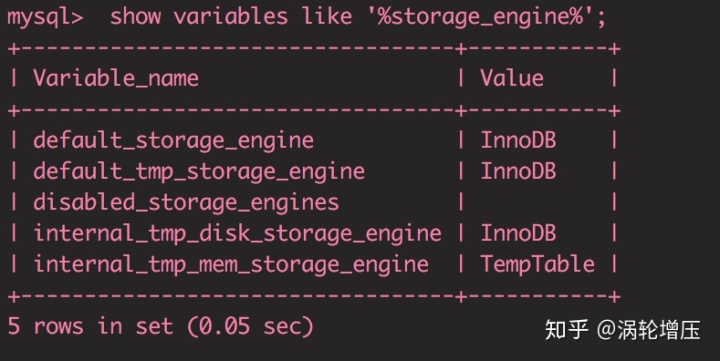Click the mysql> prompt text
The height and width of the screenshot is (361, 720).
tap(45, 18)
